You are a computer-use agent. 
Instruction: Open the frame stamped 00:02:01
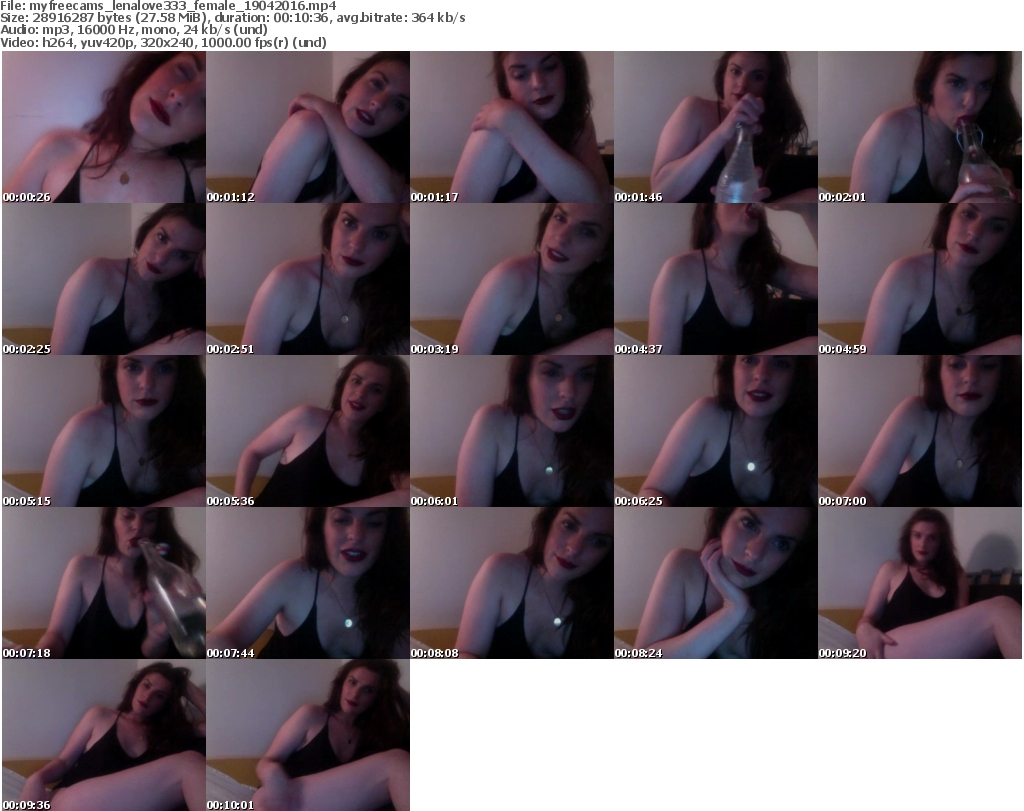tap(920, 127)
